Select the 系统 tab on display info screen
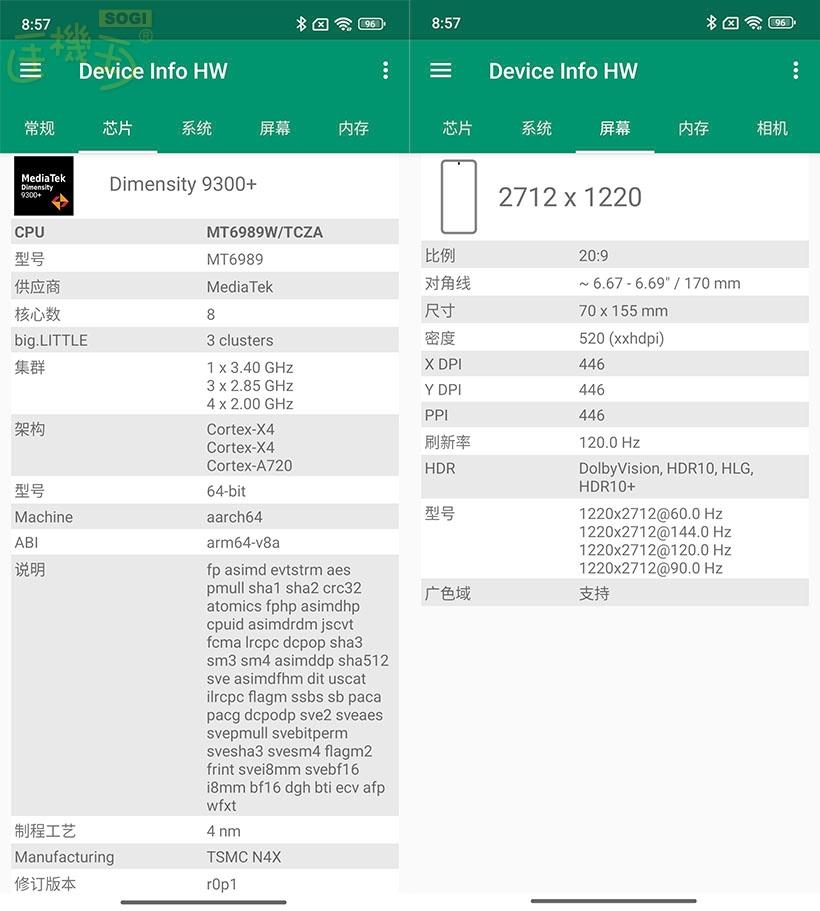Screen dimensions: 820x911 click(536, 128)
